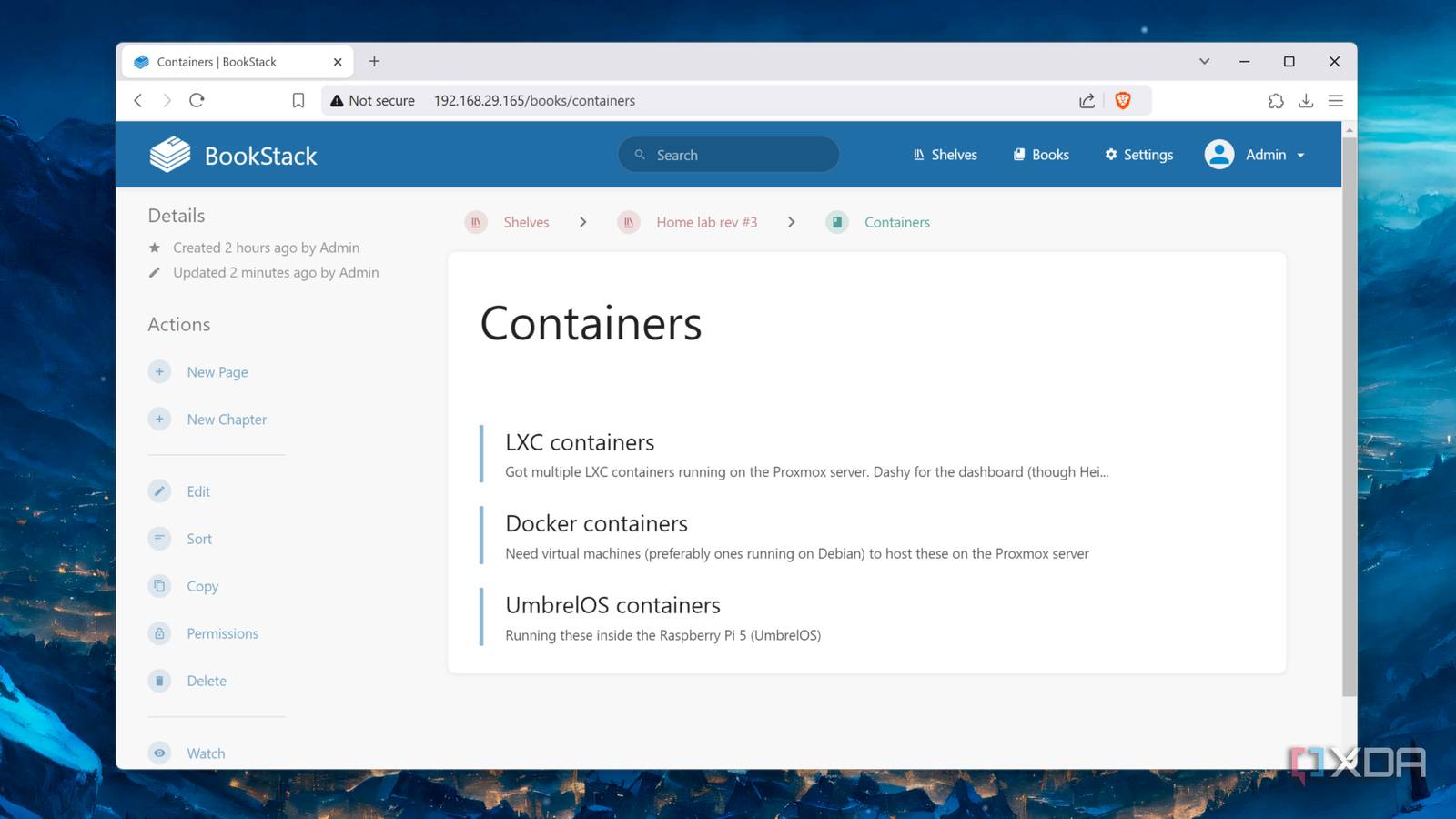Image resolution: width=1456 pixels, height=819 pixels.
Task: Expand the Admin account dropdown
Action: (1256, 155)
